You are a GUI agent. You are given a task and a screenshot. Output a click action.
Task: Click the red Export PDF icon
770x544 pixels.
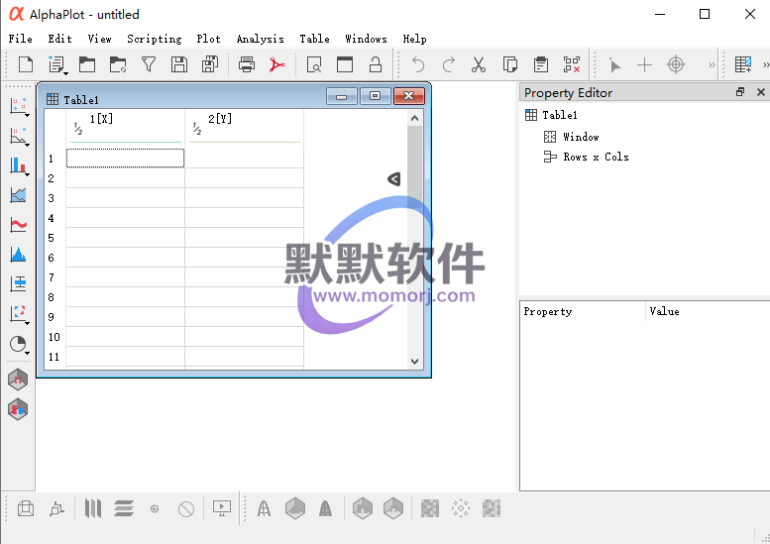coord(277,65)
